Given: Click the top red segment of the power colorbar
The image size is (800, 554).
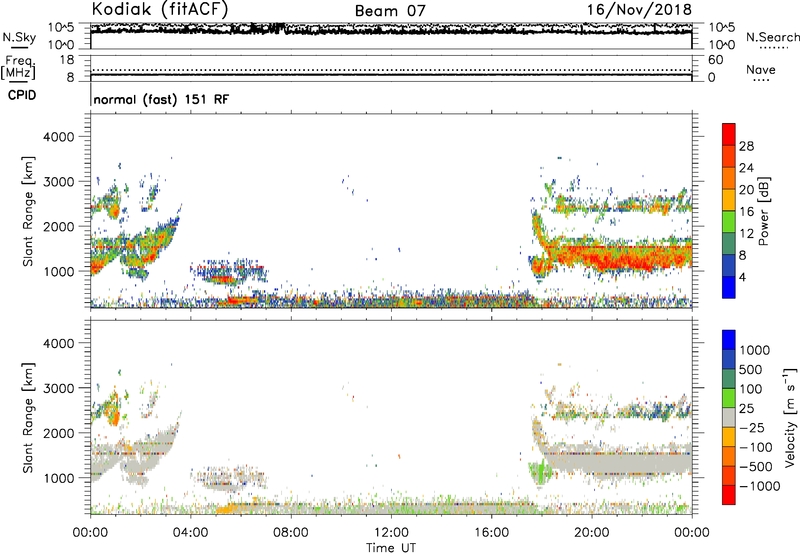Looking at the screenshot, I should 729,134.
